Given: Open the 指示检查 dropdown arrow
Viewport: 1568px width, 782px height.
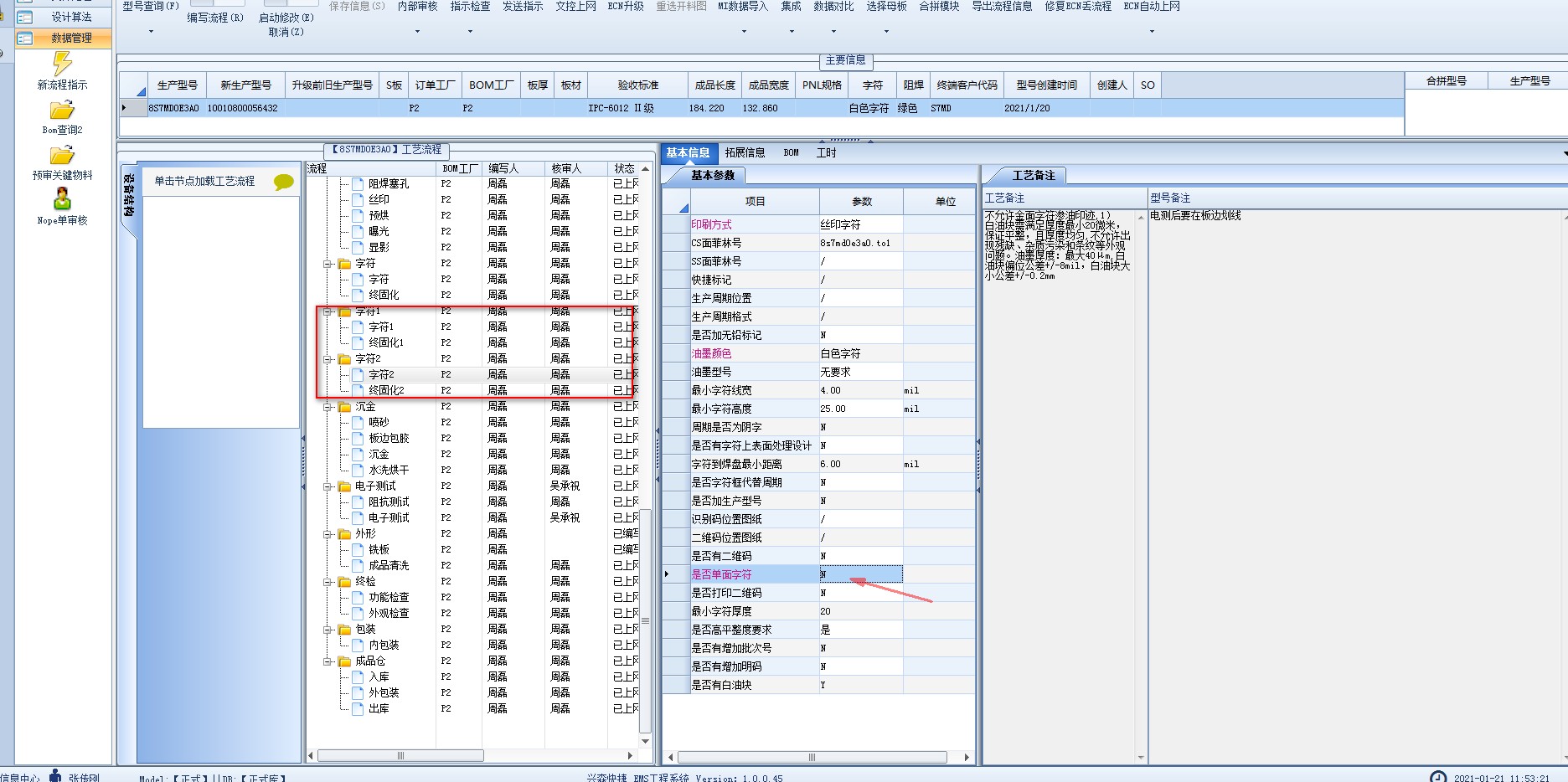Looking at the screenshot, I should coord(470,32).
